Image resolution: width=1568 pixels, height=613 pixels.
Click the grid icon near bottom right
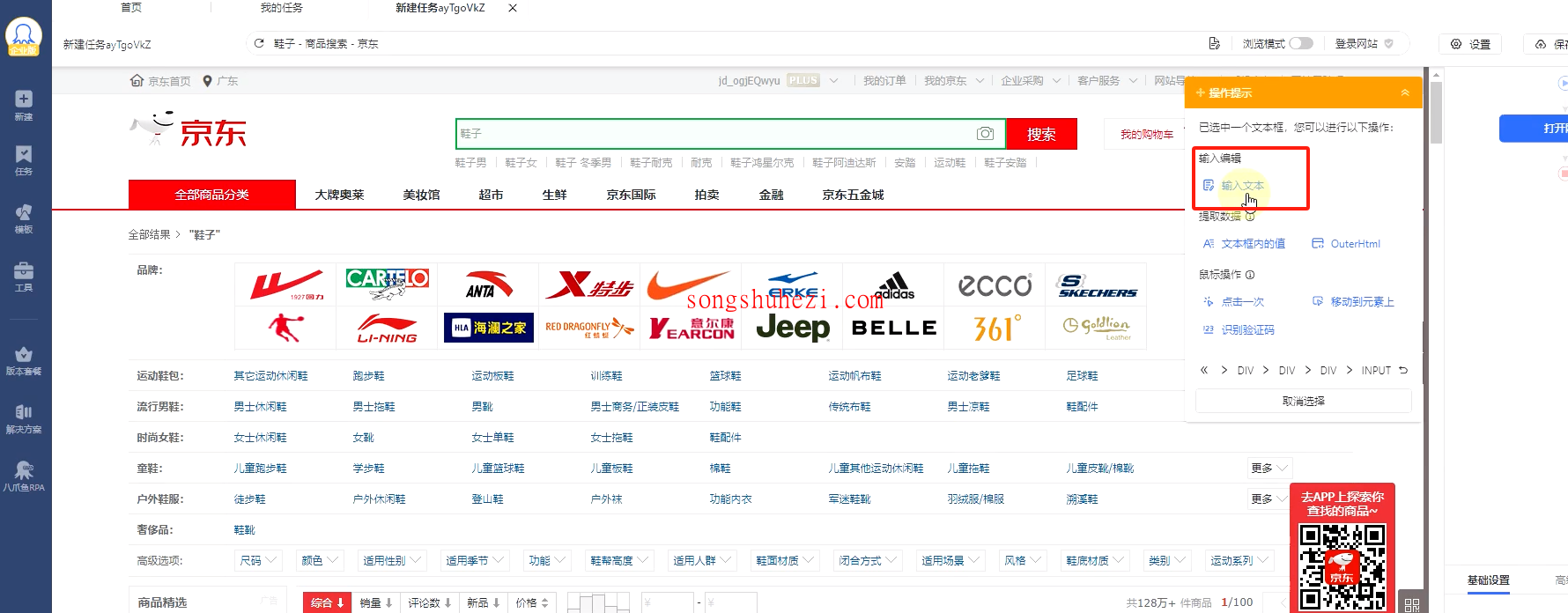point(1412,604)
